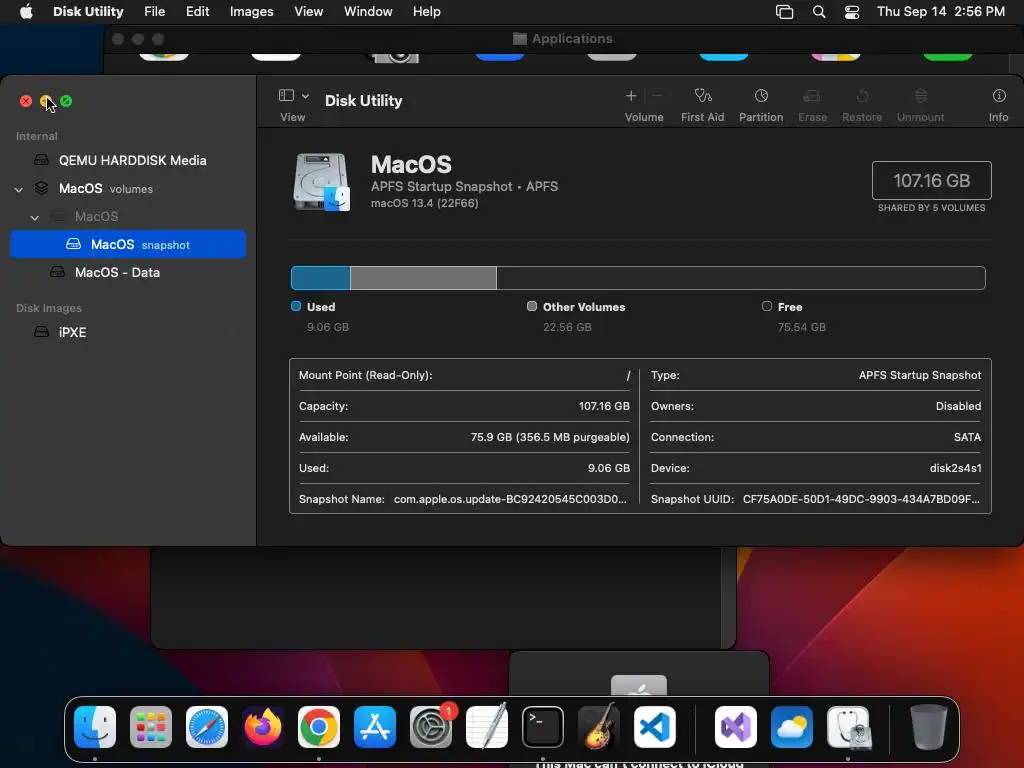The height and width of the screenshot is (768, 1024).
Task: Click the remove volume minus icon
Action: tap(657, 96)
